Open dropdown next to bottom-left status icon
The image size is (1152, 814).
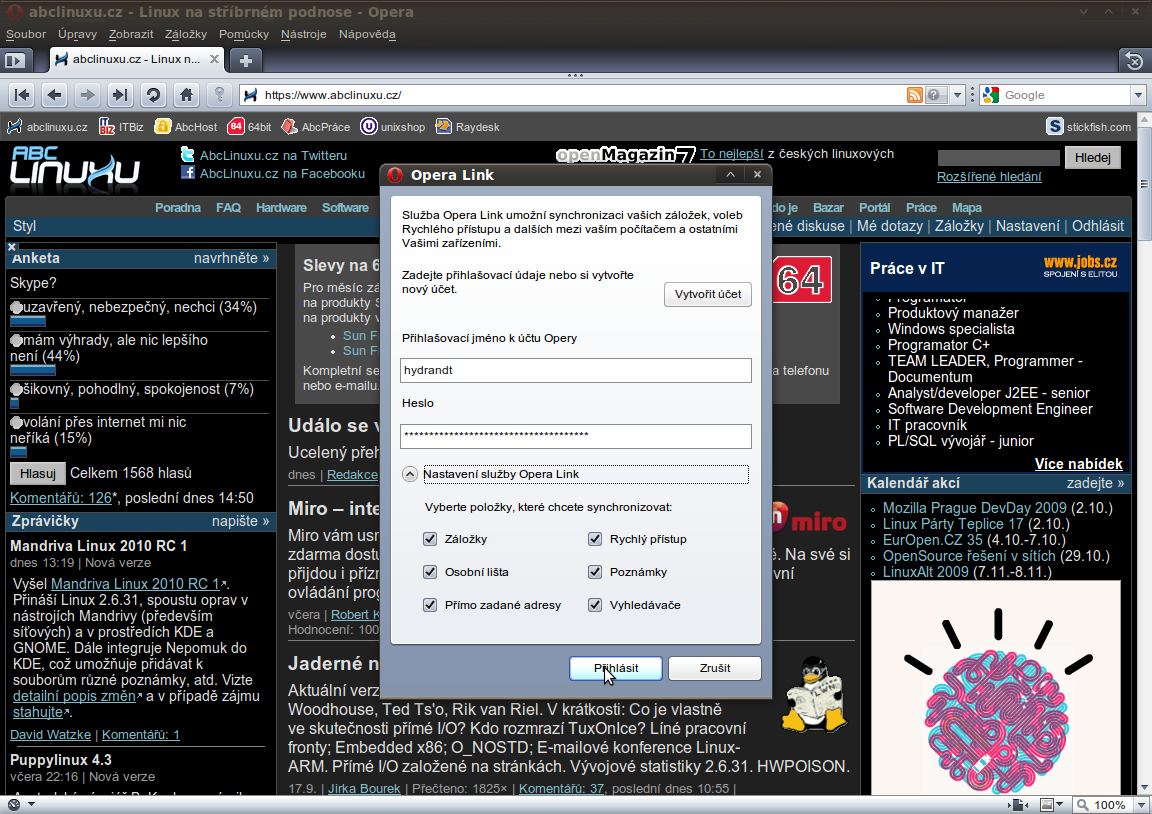[32, 804]
